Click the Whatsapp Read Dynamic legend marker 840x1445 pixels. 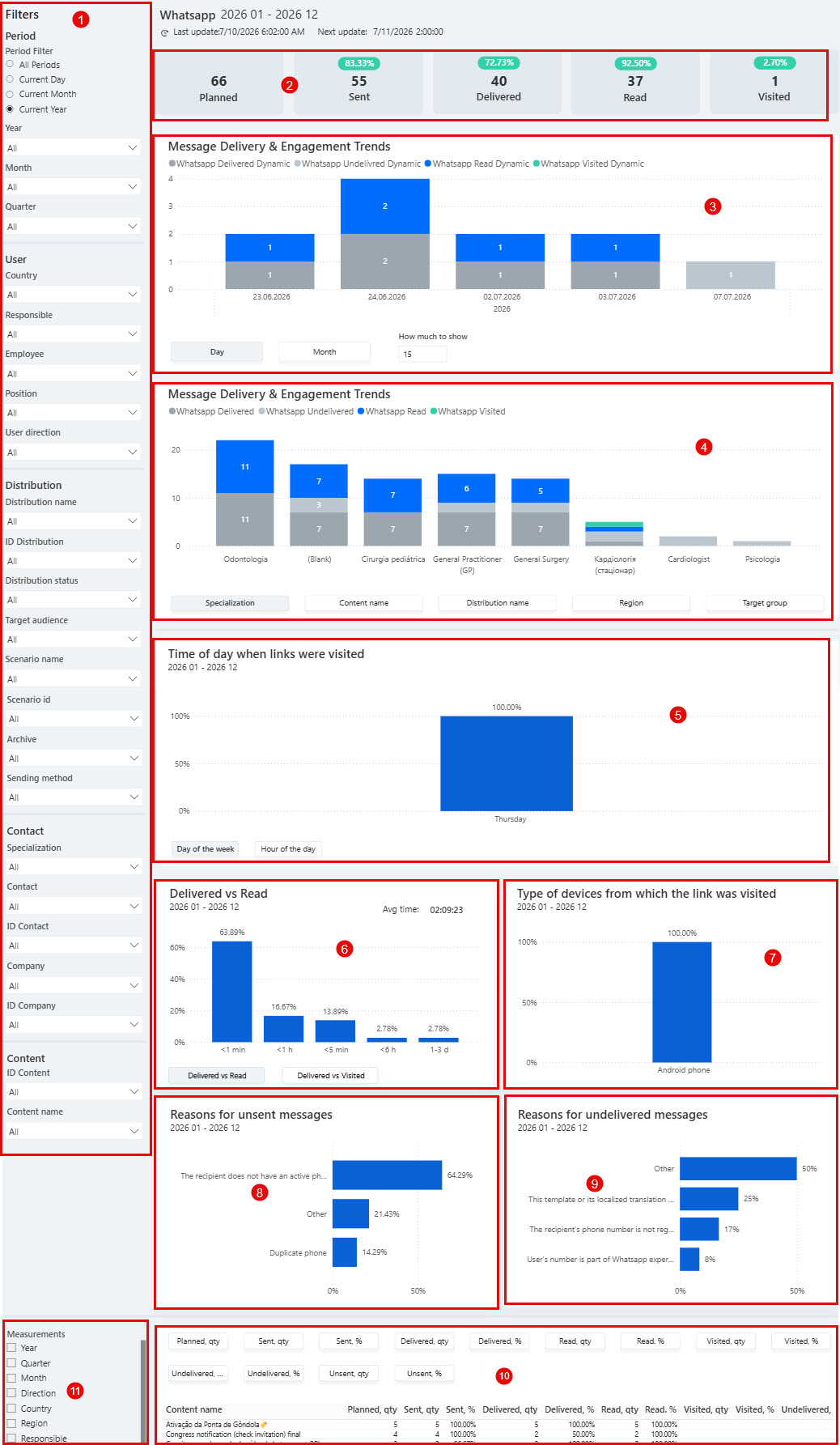pyautogui.click(x=428, y=164)
